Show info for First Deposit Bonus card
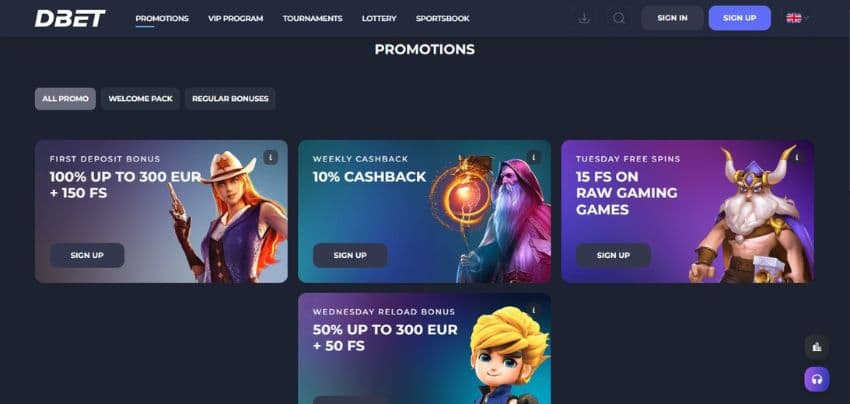This screenshot has width=850, height=404. click(x=271, y=158)
